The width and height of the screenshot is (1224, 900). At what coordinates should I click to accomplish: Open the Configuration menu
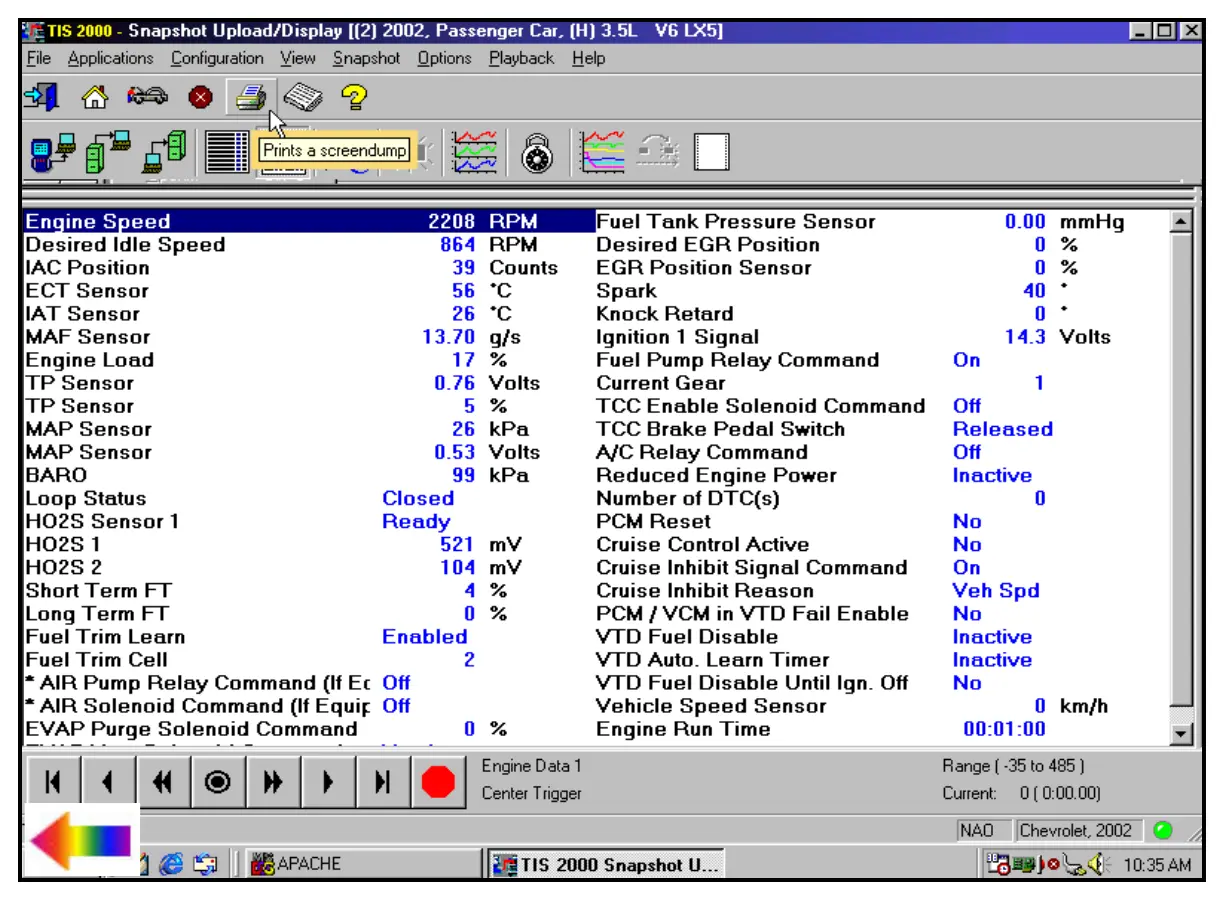pos(217,58)
